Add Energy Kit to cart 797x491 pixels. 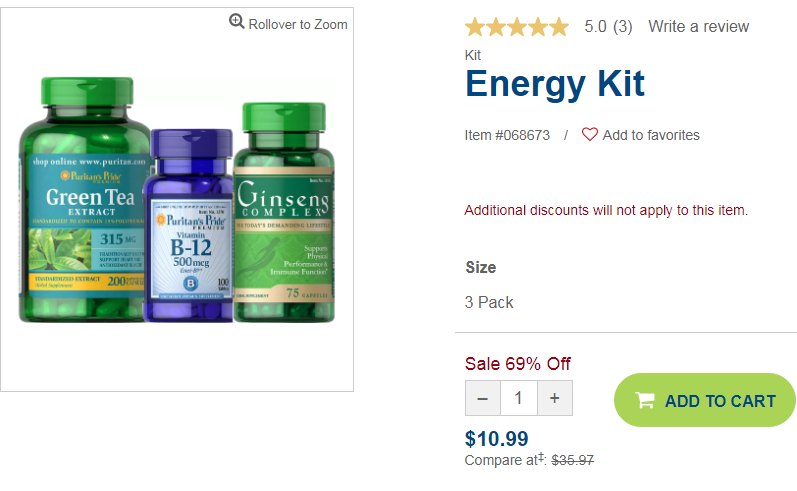704,400
